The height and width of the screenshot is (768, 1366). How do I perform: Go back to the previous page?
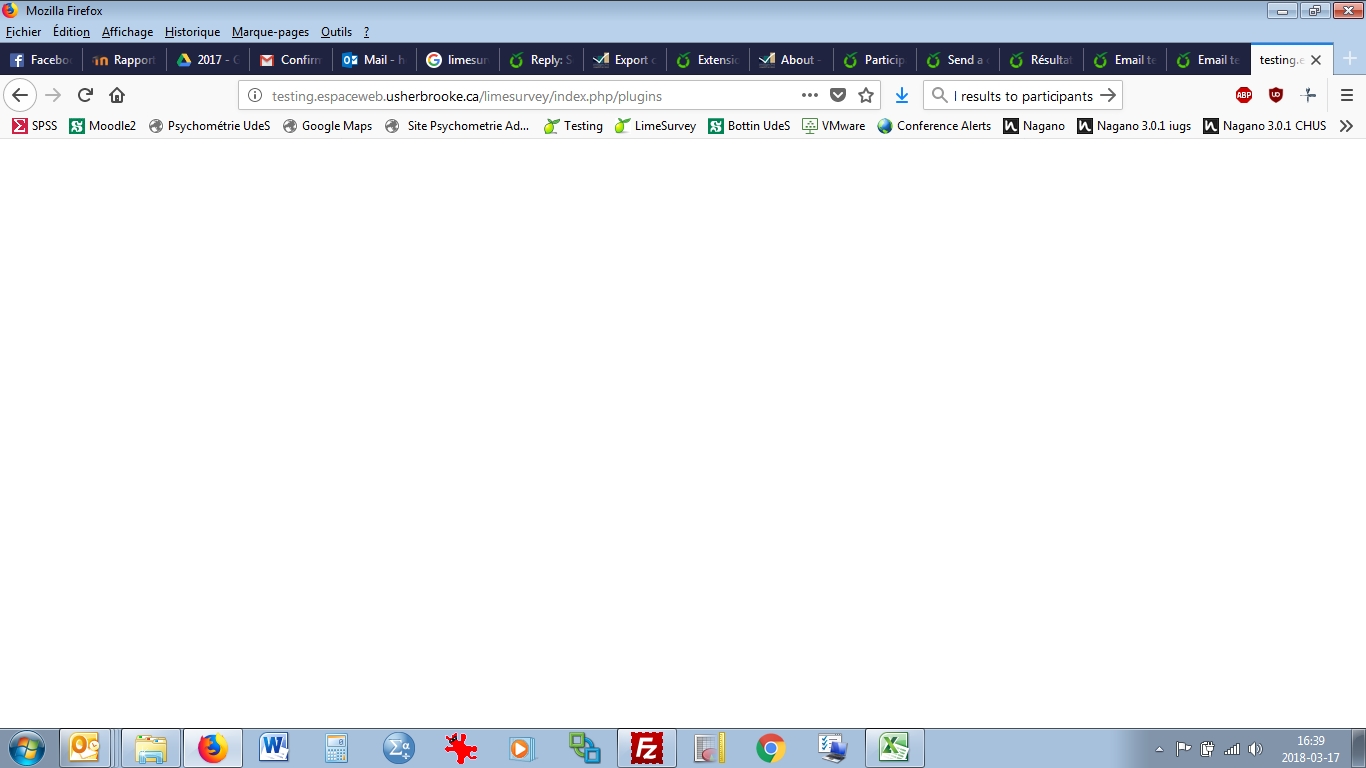click(20, 95)
